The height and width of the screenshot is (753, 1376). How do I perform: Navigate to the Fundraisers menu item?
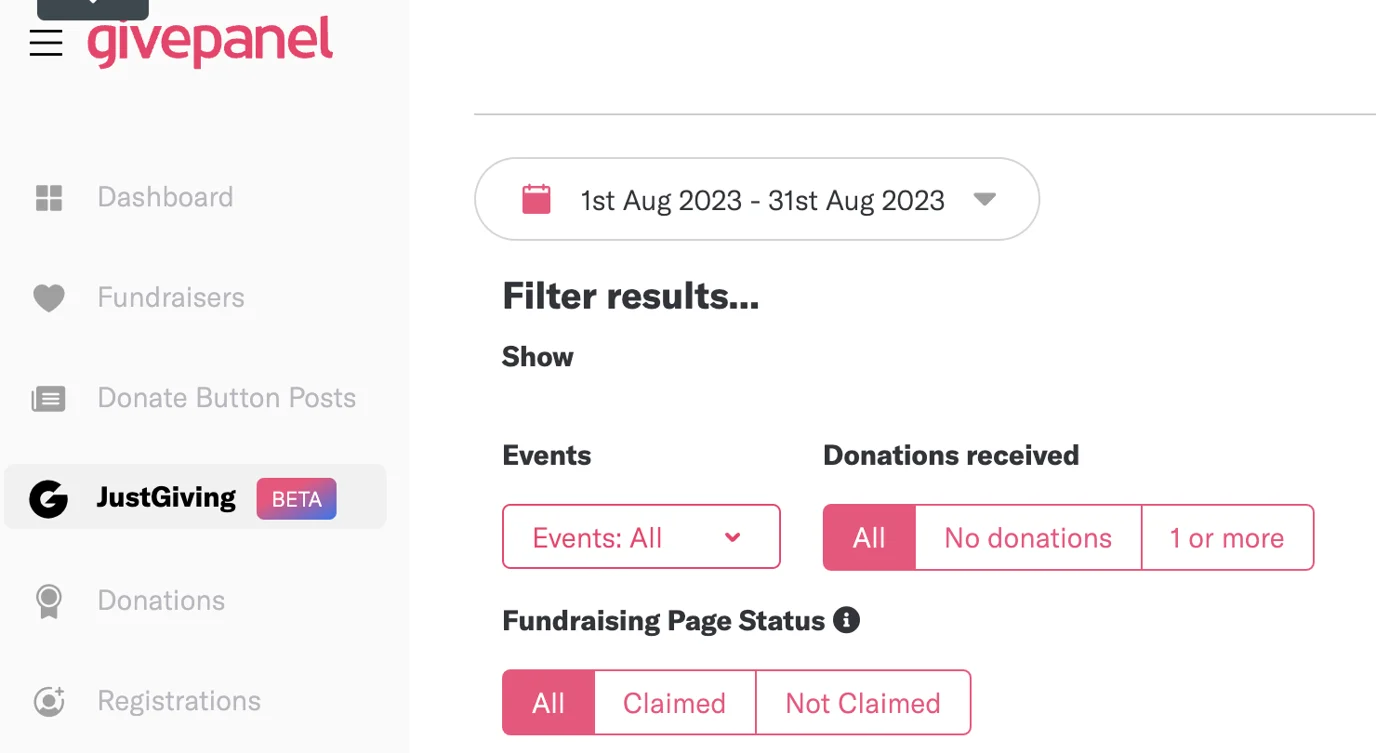click(x=170, y=297)
